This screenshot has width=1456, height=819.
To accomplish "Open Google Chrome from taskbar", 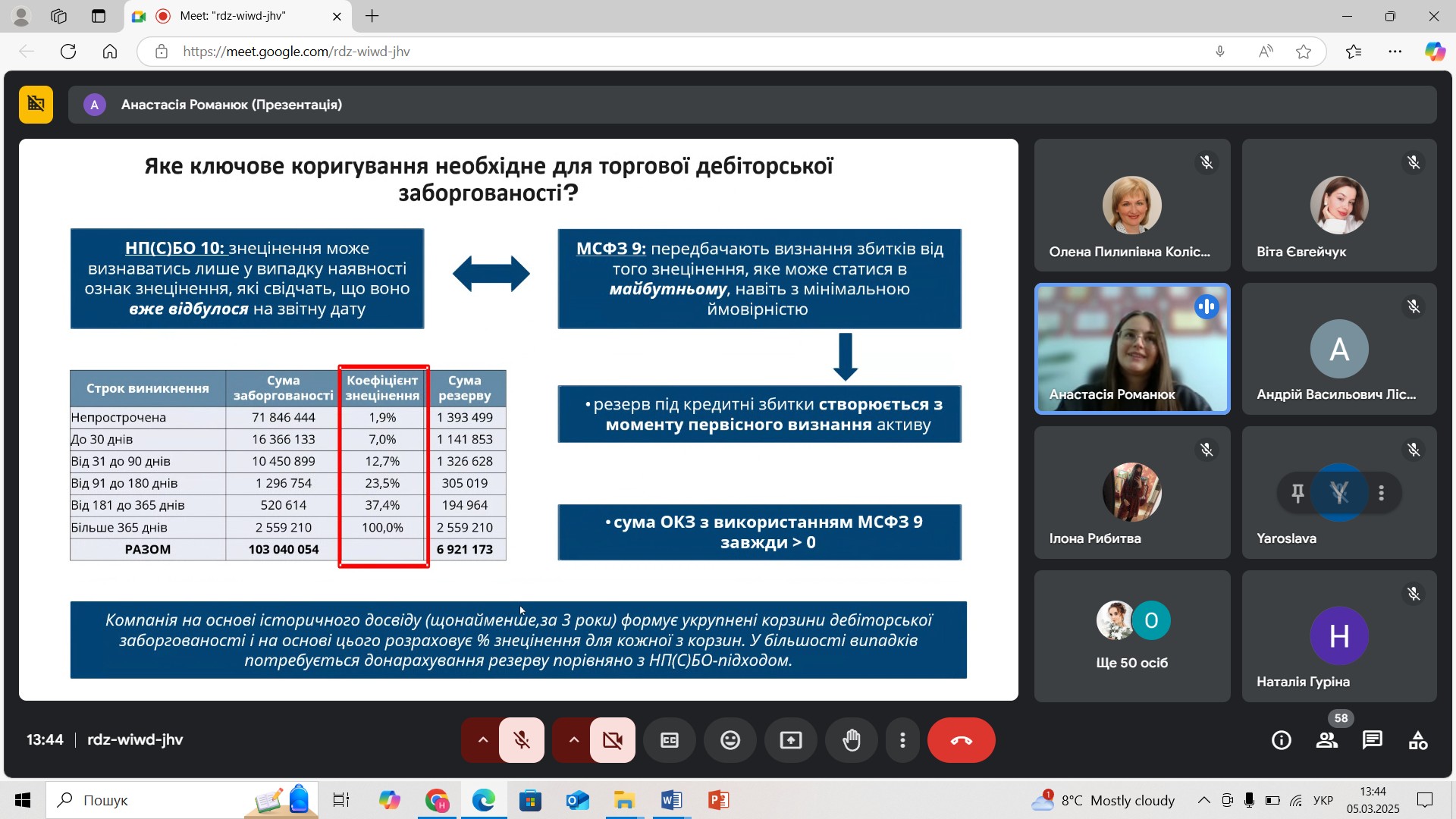I will 437,800.
